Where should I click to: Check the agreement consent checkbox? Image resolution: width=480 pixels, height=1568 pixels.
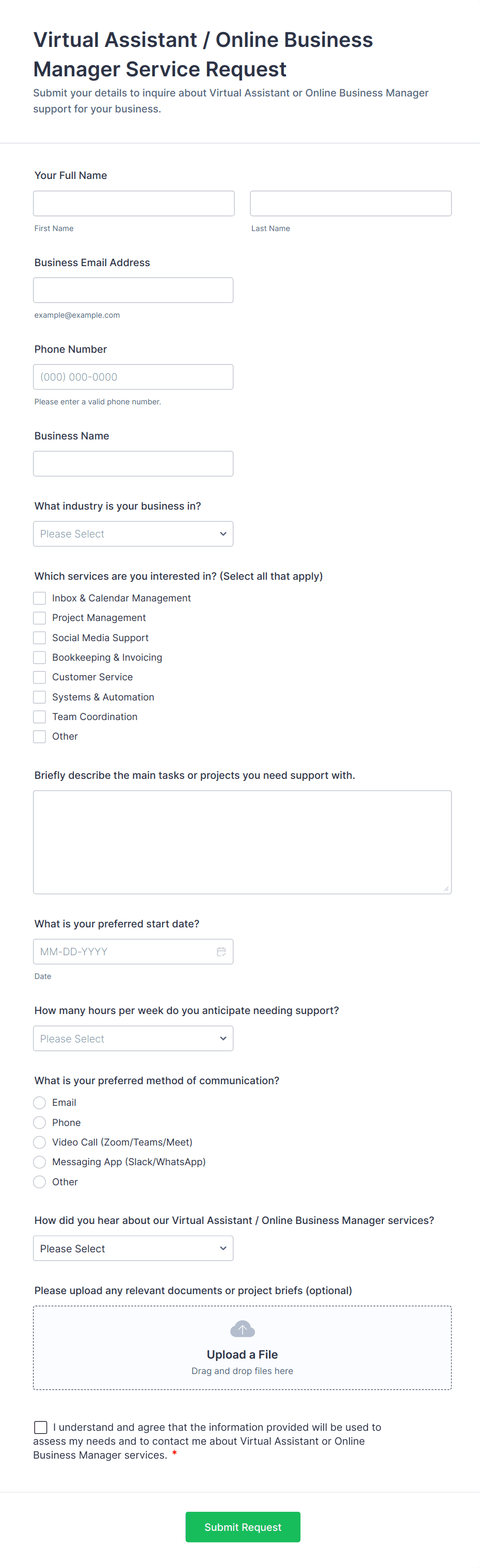click(41, 1427)
